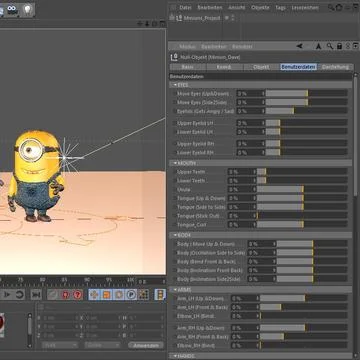360x360 pixels.
Task: Click the Anwenden button
Action: point(146,345)
